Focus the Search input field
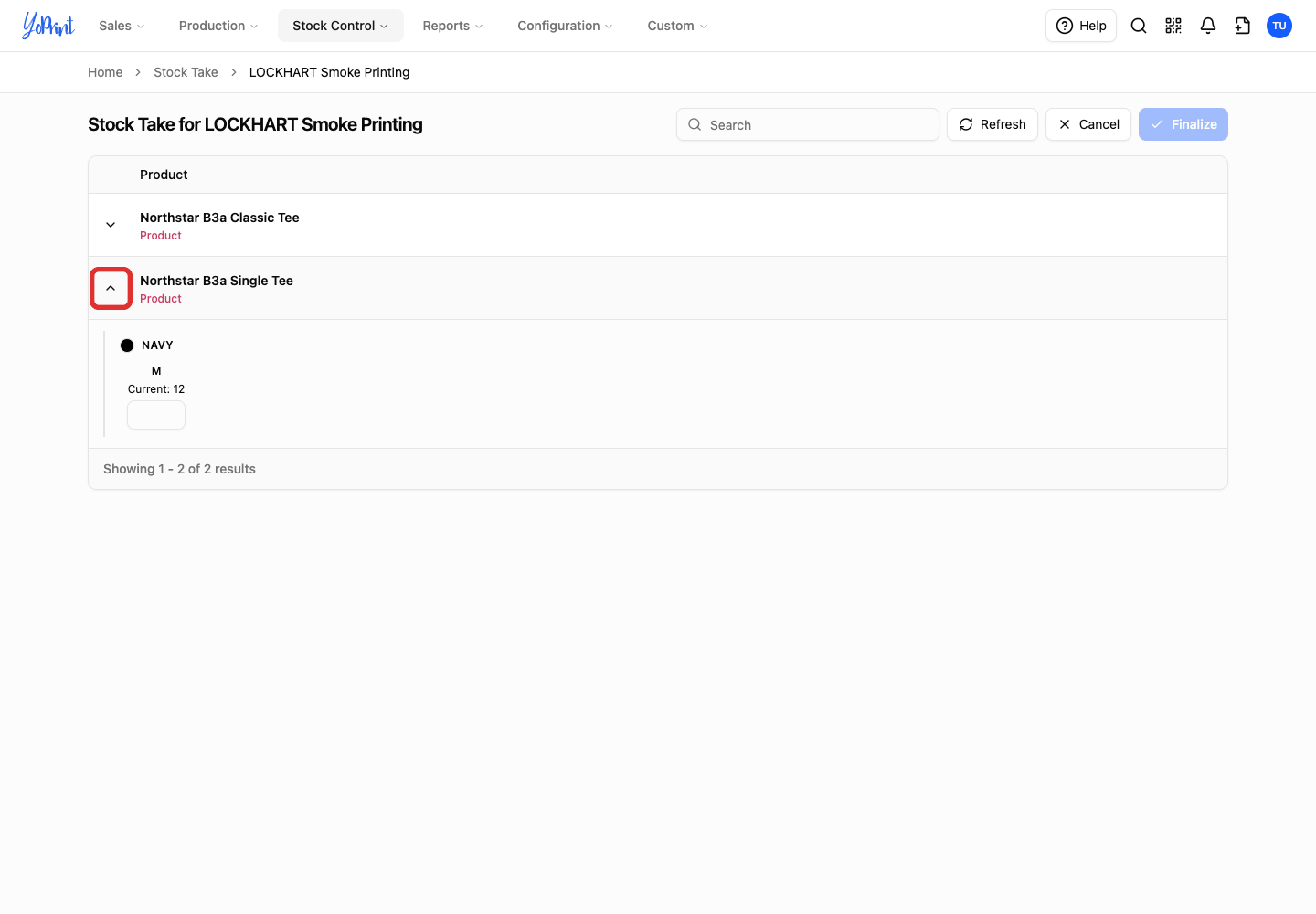 click(808, 124)
